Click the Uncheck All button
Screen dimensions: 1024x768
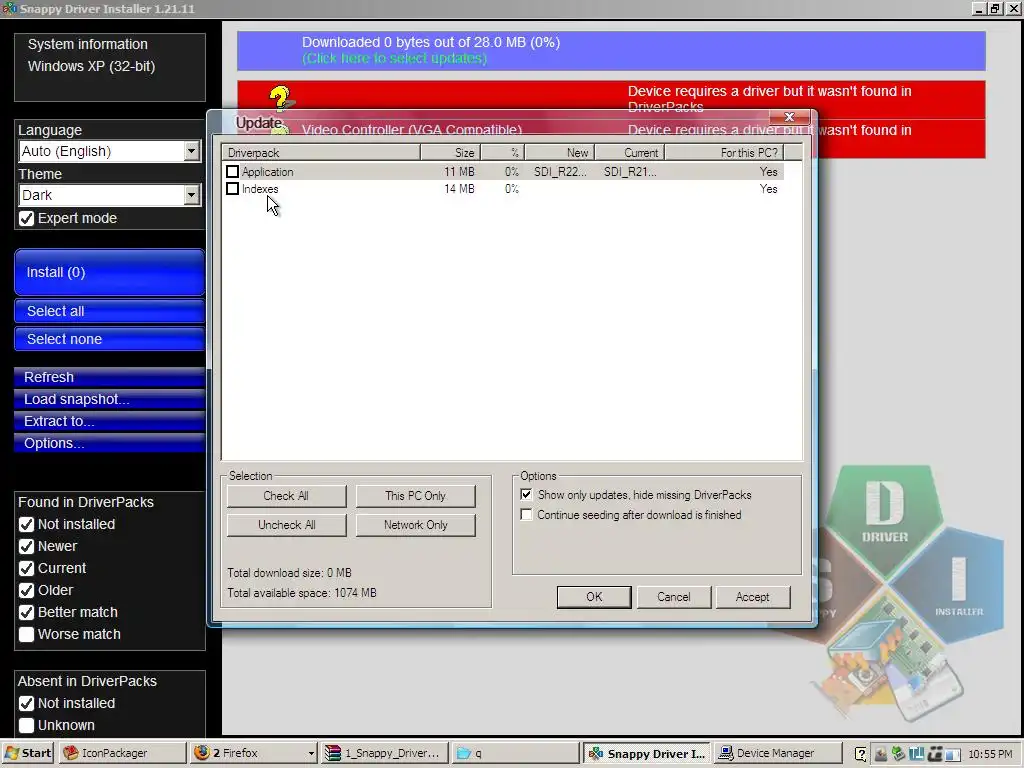(286, 525)
